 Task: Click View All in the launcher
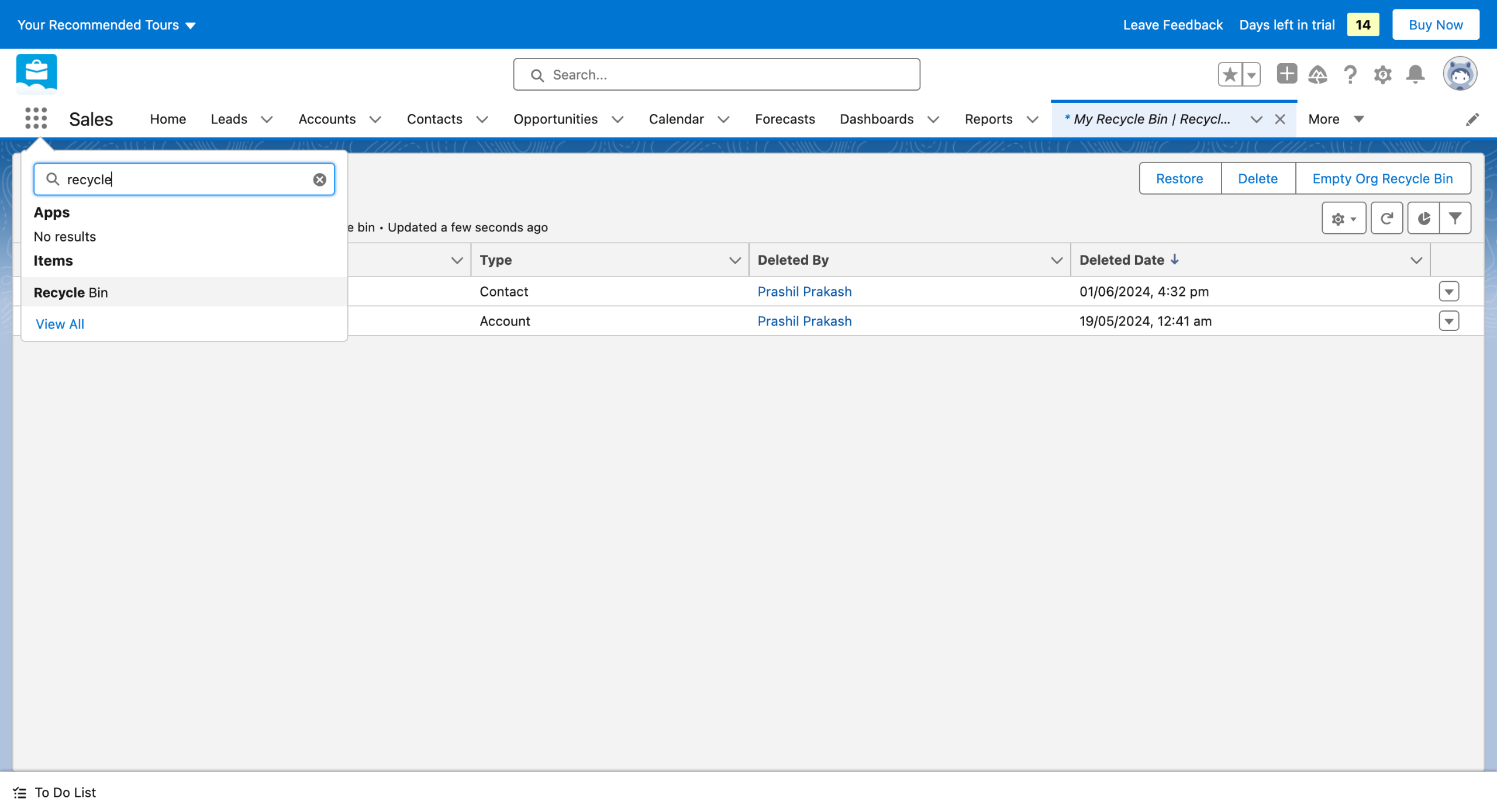coord(60,324)
